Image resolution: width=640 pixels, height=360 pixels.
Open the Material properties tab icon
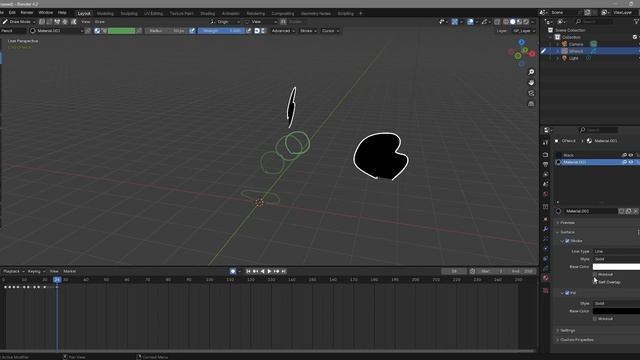[x=546, y=278]
